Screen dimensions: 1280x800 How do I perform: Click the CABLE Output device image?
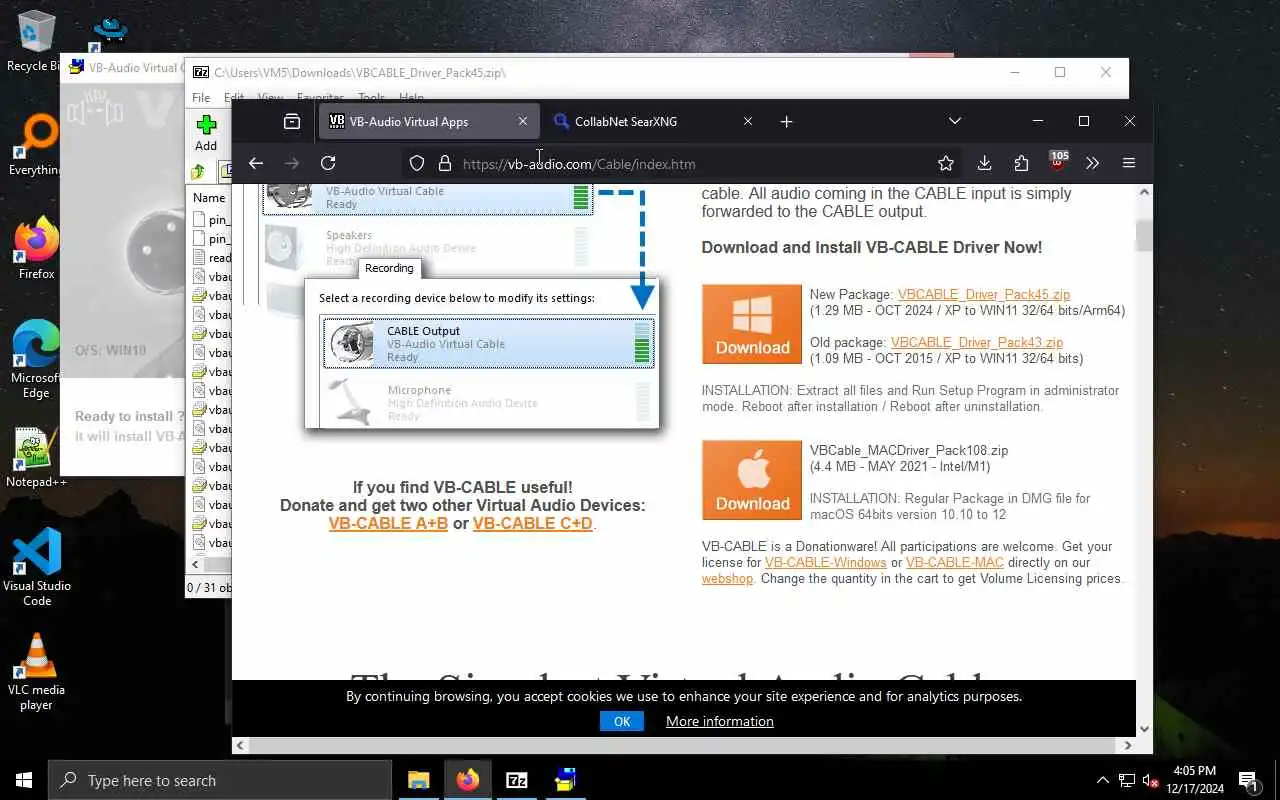[352, 343]
